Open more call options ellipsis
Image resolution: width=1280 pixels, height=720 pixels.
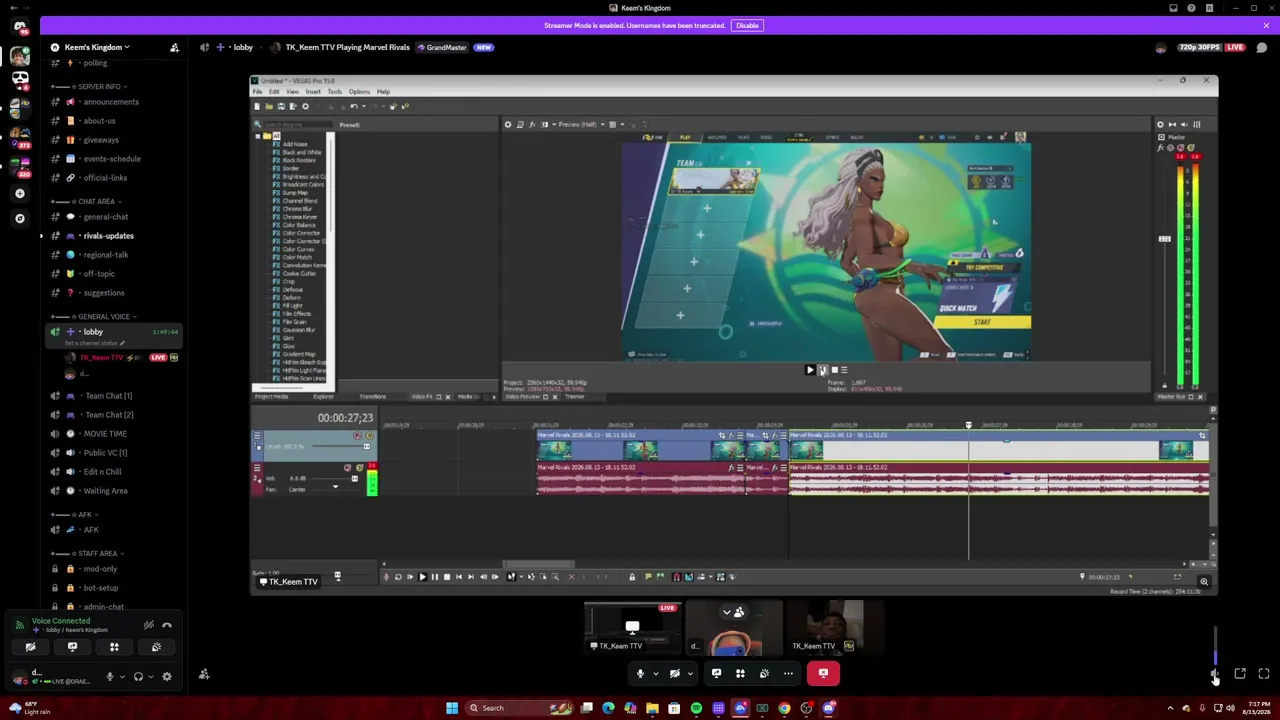click(788, 673)
